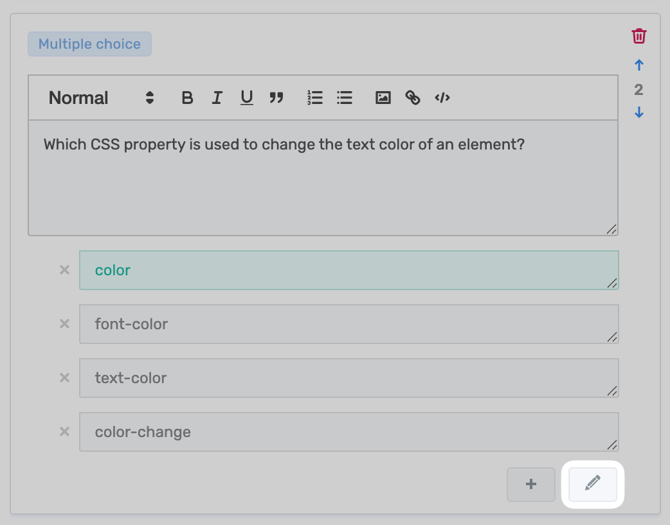Click the pencil edit button
Screen dimensions: 670x525
point(593,484)
